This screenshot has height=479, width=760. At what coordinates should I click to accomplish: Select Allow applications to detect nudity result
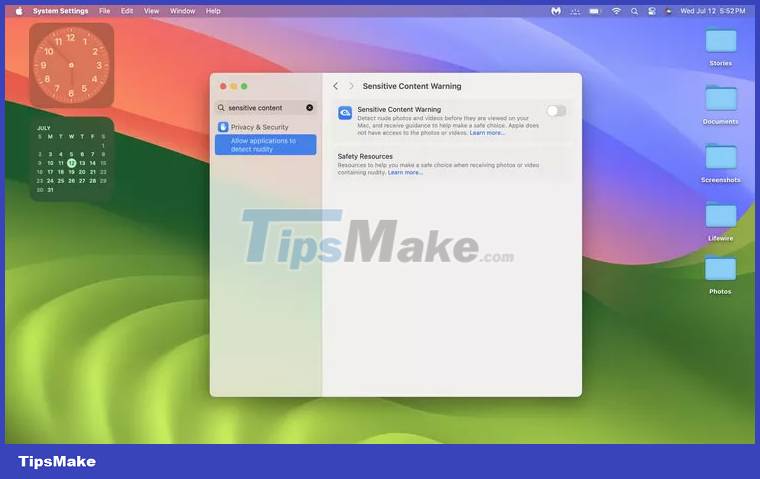(x=266, y=145)
